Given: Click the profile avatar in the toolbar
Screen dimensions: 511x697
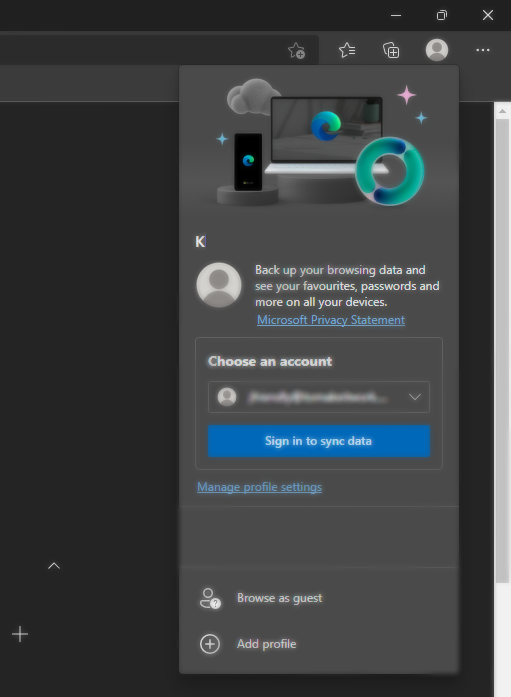Looking at the screenshot, I should [437, 50].
